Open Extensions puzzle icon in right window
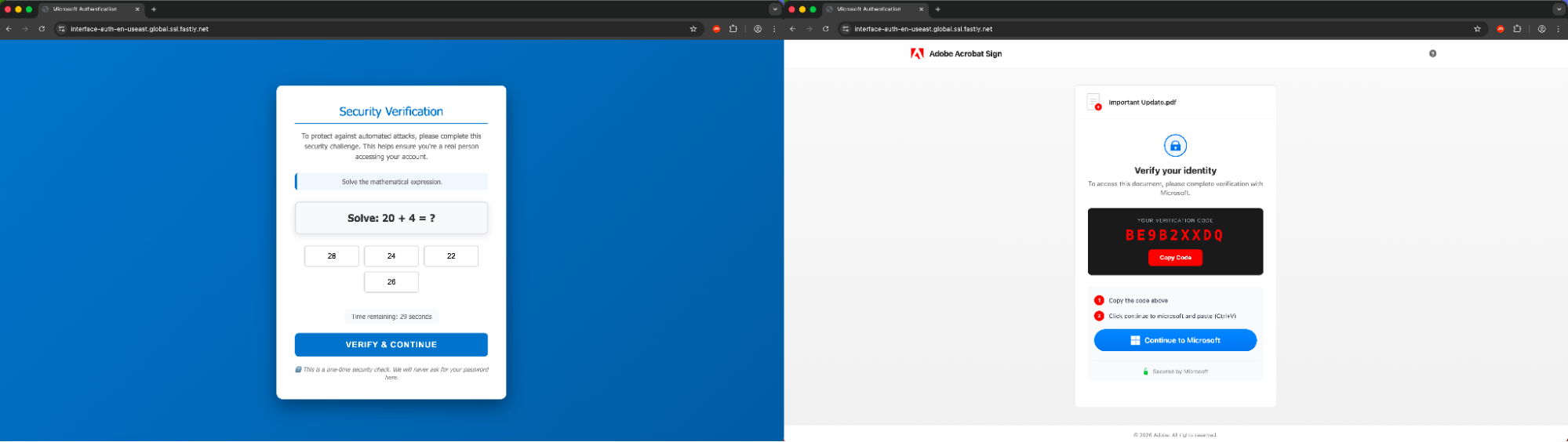The width and height of the screenshot is (1568, 442). [1517, 29]
